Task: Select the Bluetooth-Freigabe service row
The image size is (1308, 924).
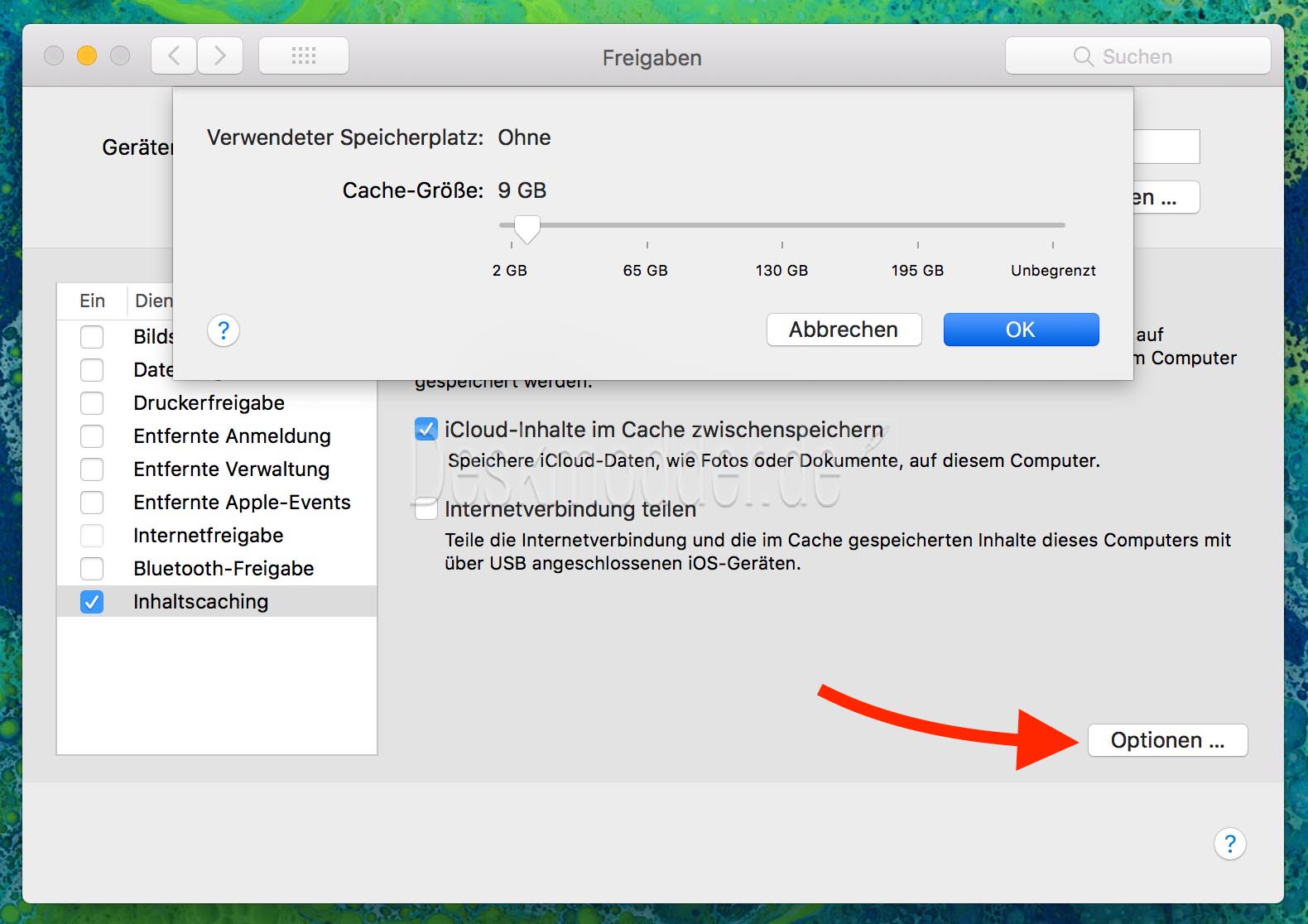Action: click(x=217, y=569)
